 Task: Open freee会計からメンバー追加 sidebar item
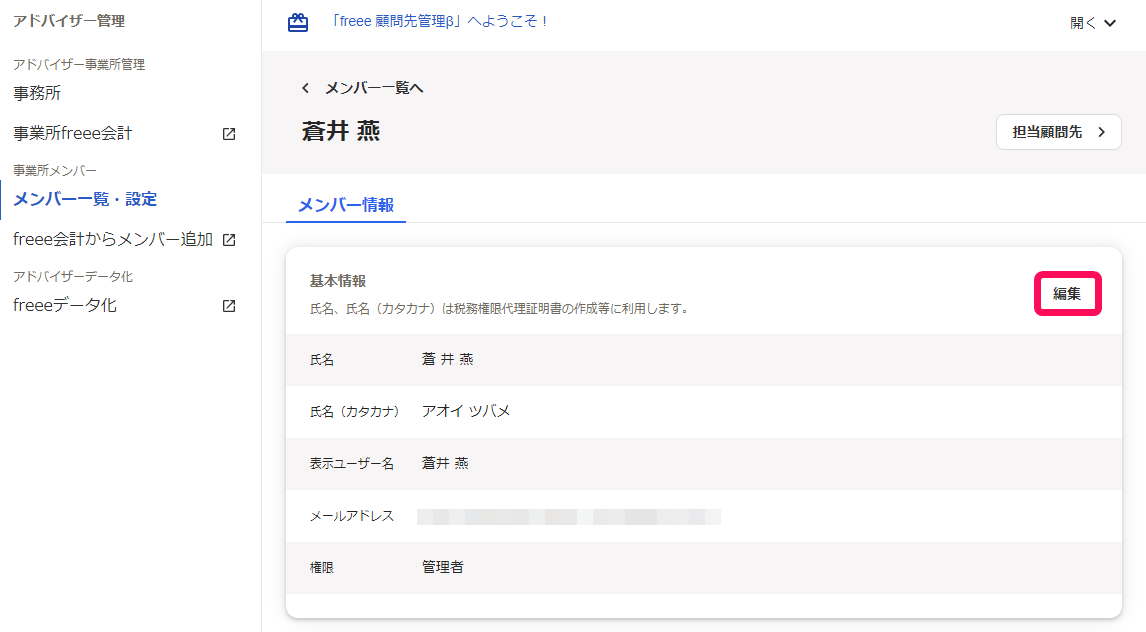(113, 240)
